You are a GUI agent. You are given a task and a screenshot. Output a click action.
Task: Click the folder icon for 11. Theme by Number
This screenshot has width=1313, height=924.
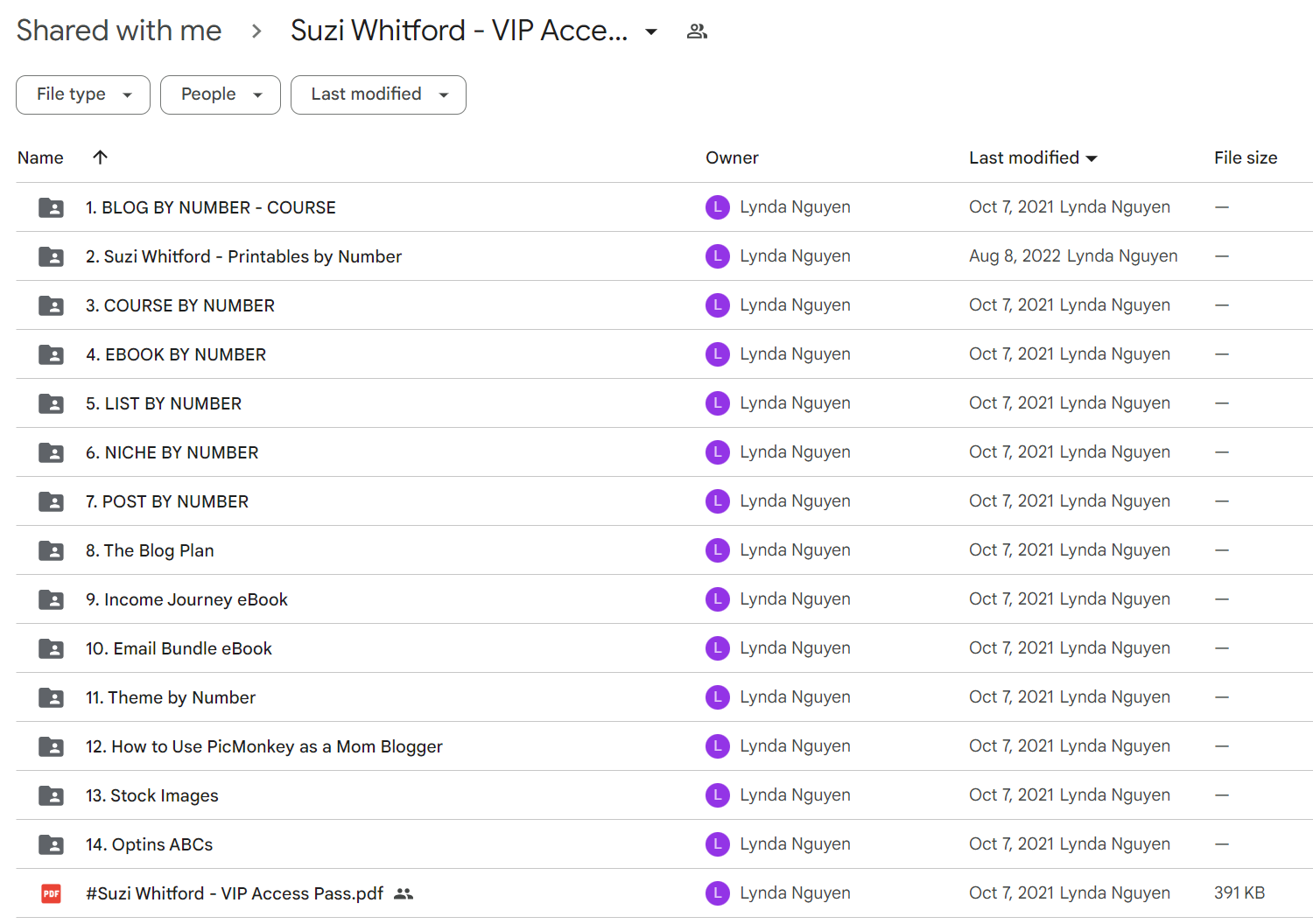(51, 697)
